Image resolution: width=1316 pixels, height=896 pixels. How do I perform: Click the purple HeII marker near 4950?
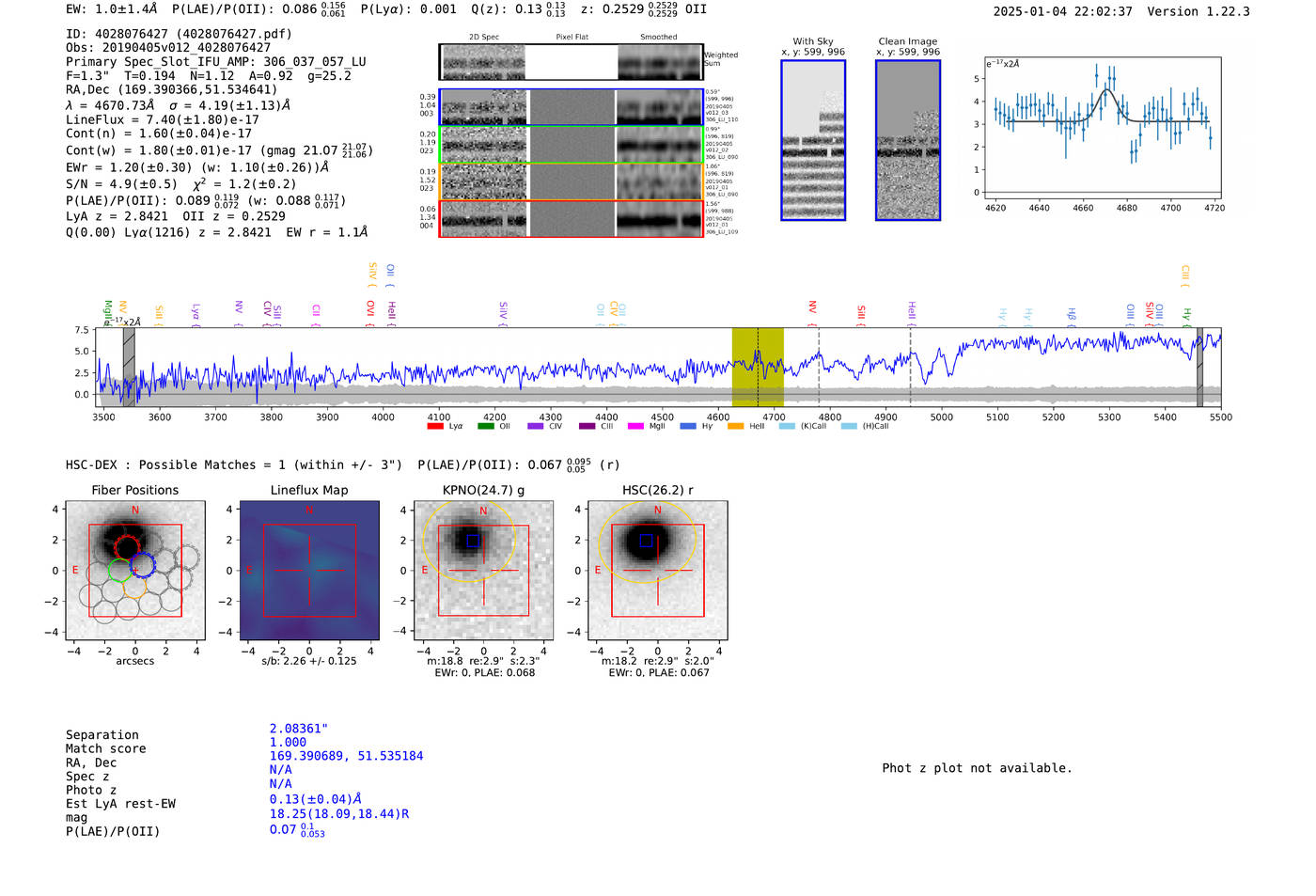[x=911, y=311]
